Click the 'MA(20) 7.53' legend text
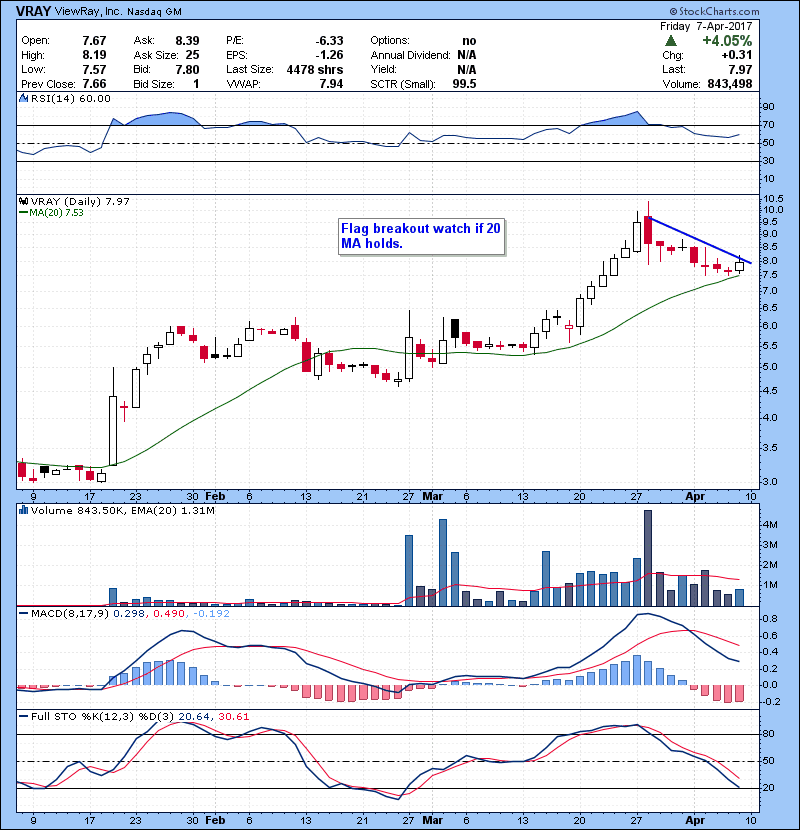Viewport: 800px width, 830px height. pyautogui.click(x=56, y=213)
